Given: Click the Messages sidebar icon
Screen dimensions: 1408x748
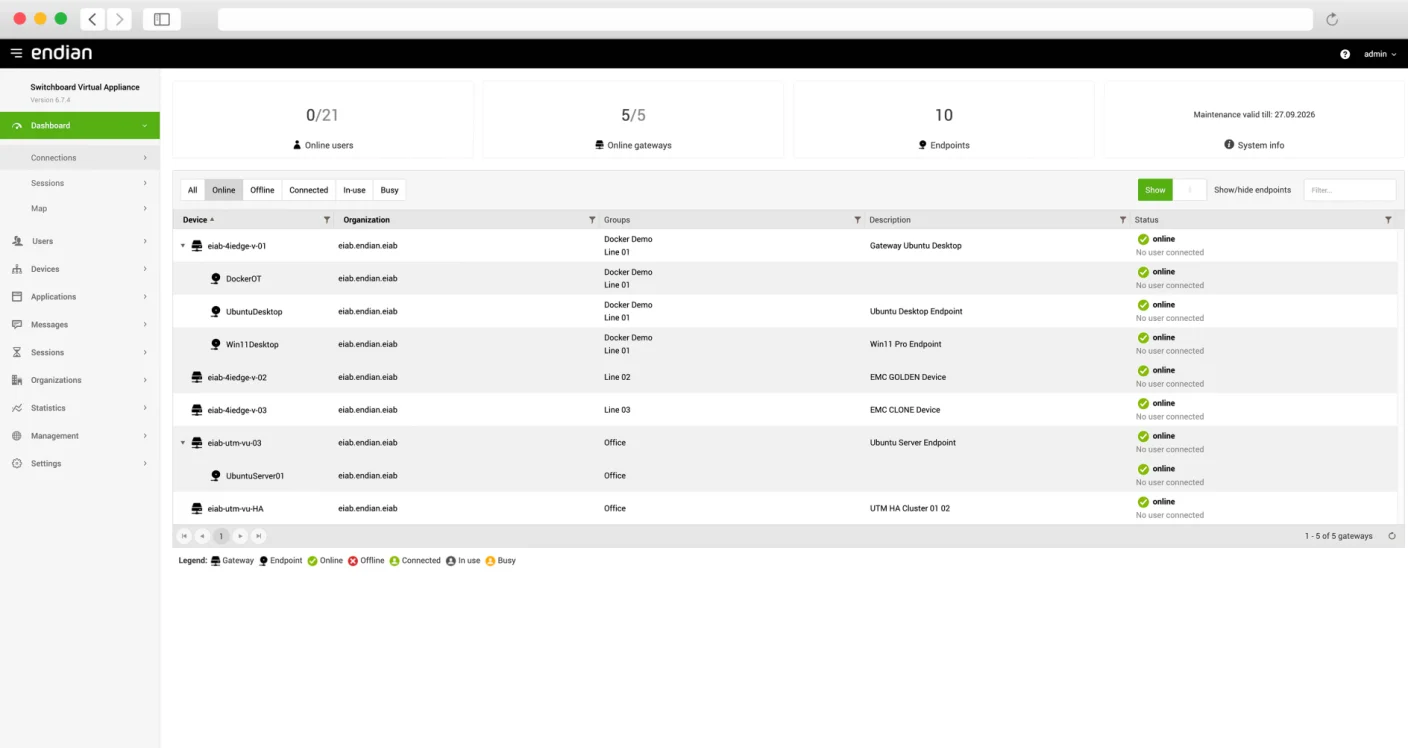Looking at the screenshot, I should (x=17, y=324).
